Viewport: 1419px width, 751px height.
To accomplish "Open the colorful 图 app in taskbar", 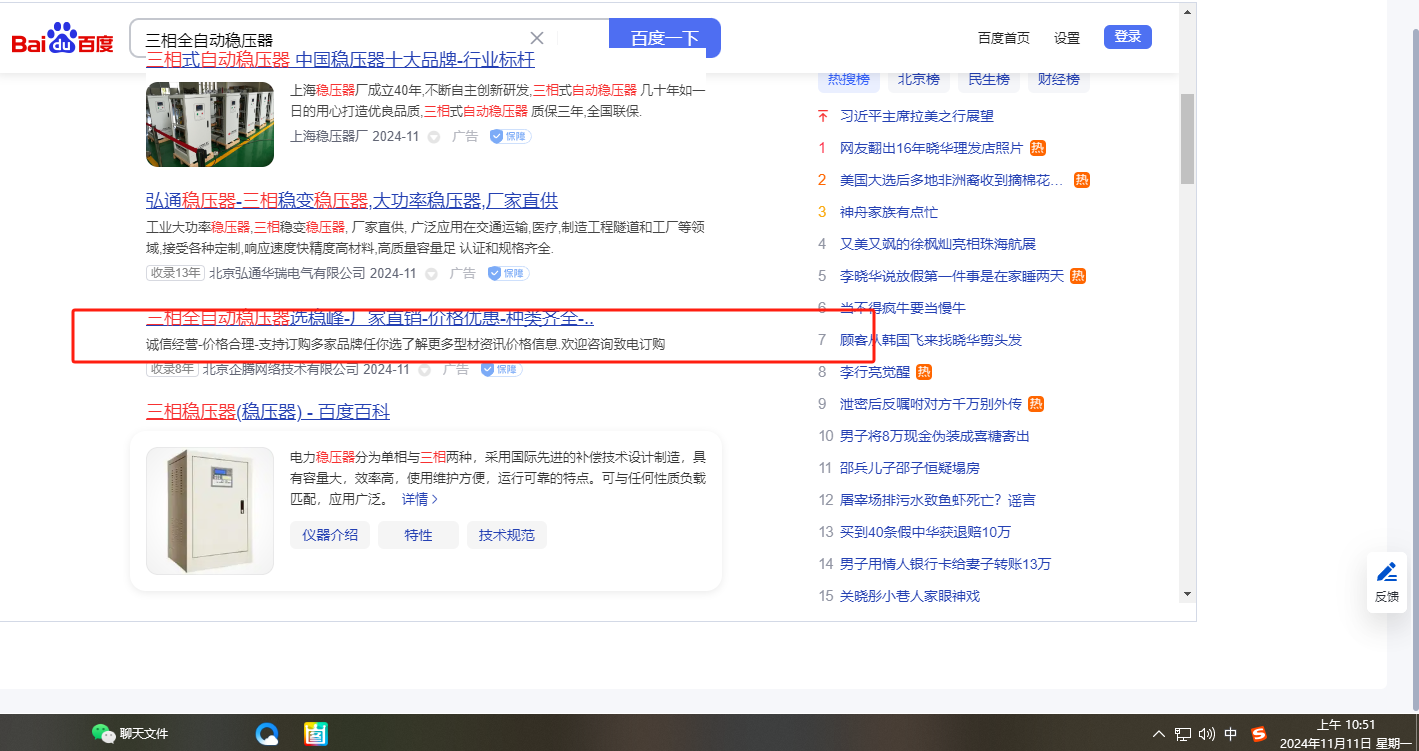I will [x=316, y=733].
